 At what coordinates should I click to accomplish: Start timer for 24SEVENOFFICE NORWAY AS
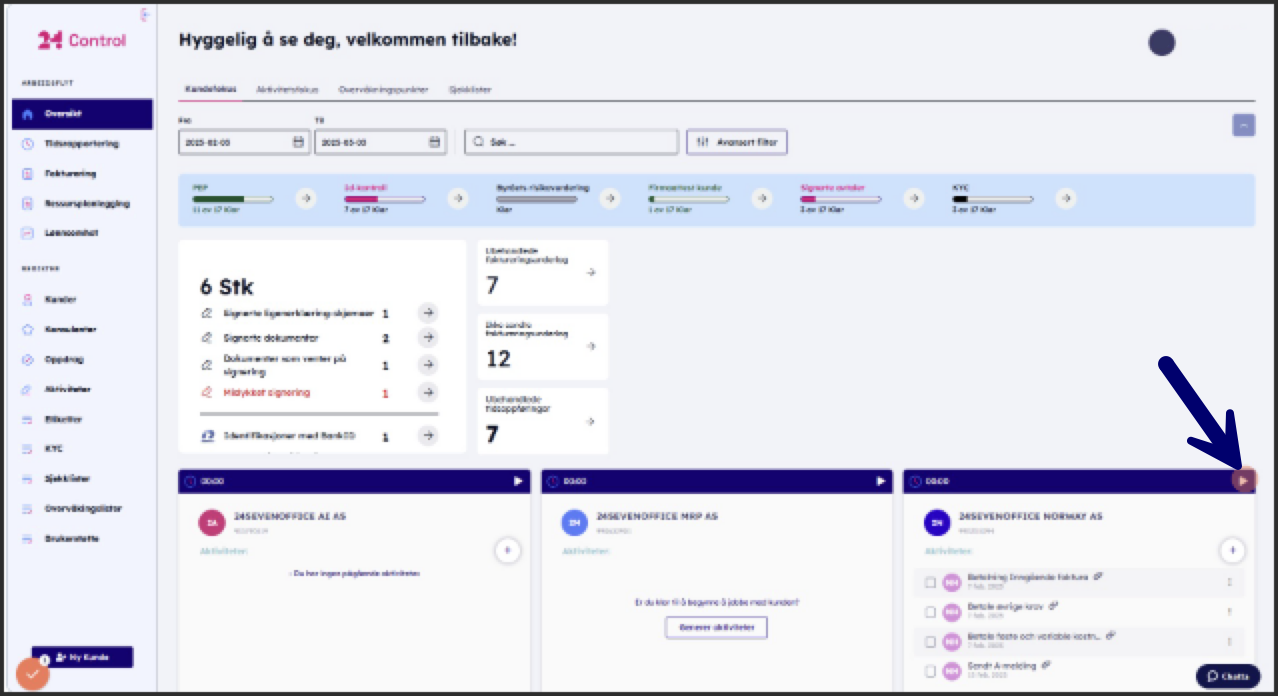coord(1243,481)
